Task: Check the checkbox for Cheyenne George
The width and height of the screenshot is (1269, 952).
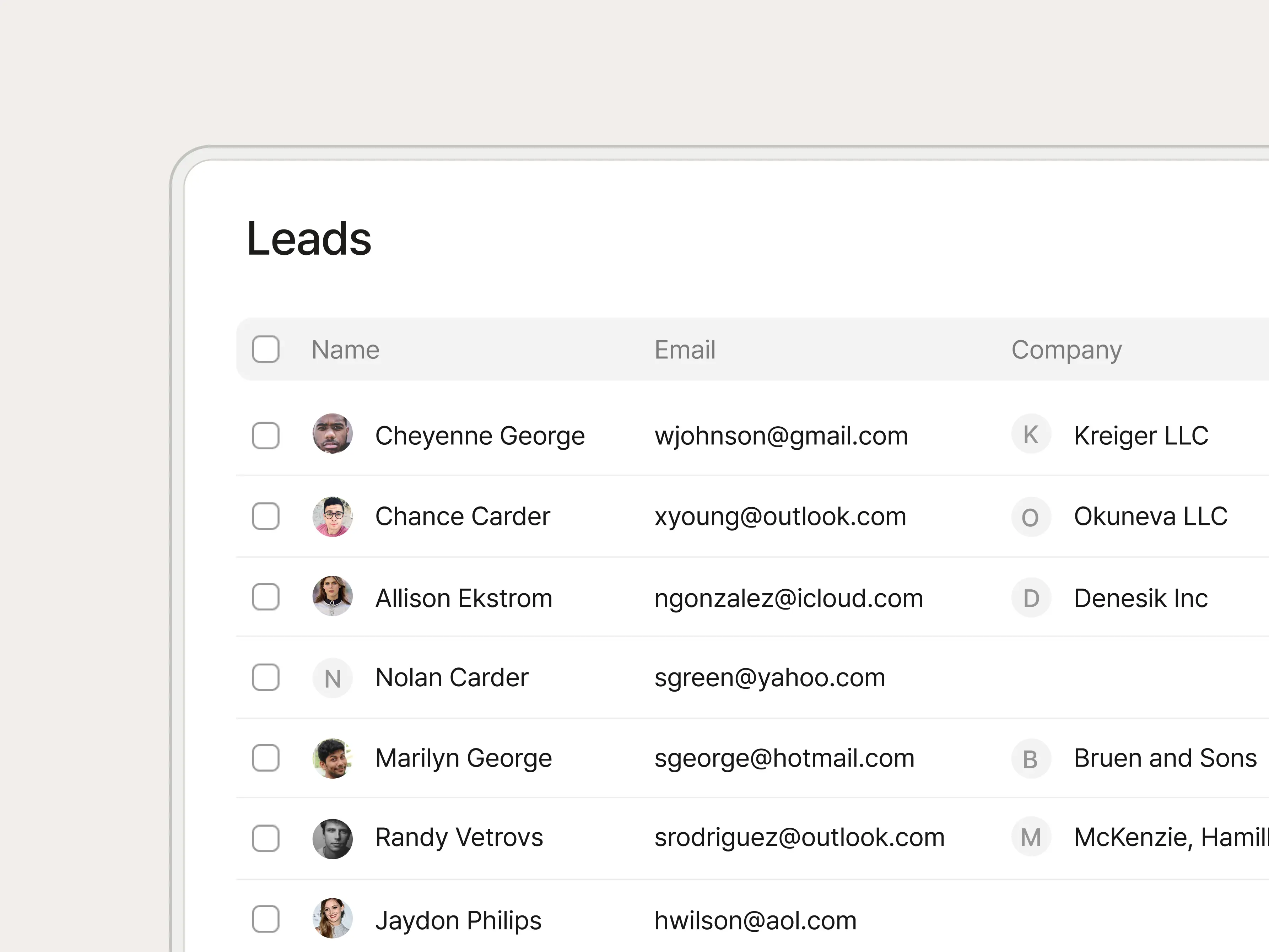Action: coord(266,436)
